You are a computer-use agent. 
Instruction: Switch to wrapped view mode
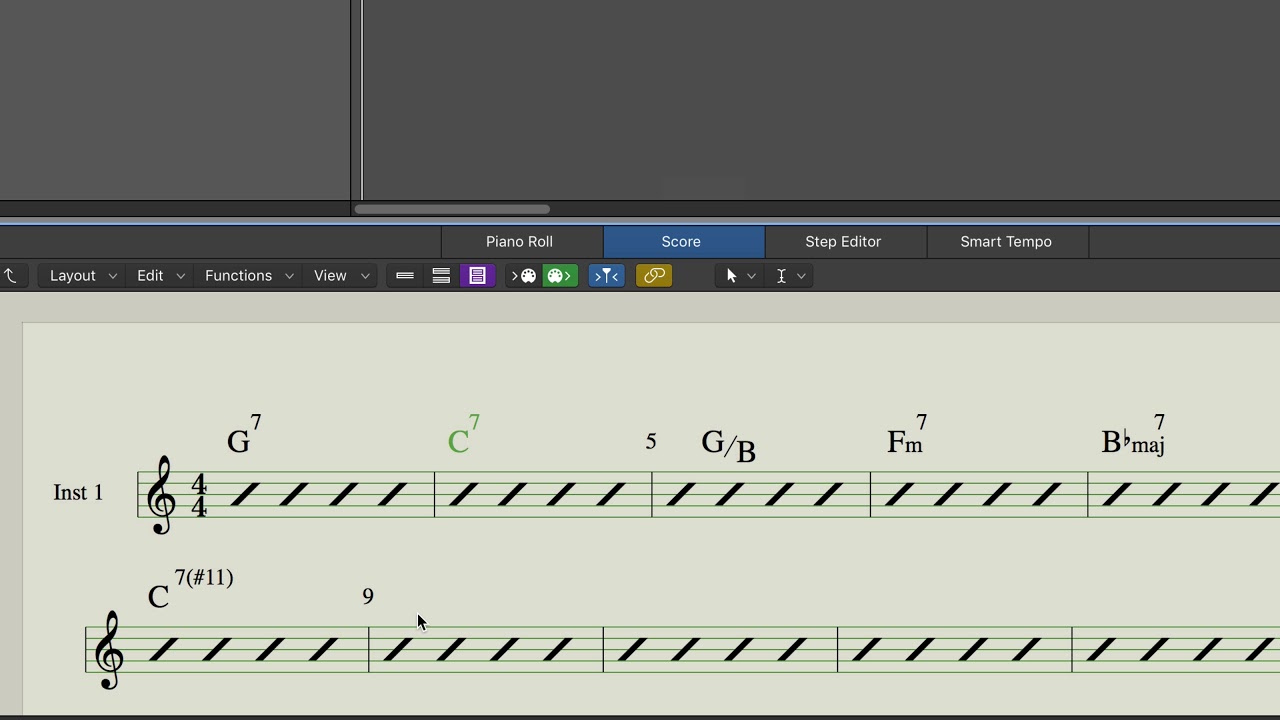tap(441, 276)
